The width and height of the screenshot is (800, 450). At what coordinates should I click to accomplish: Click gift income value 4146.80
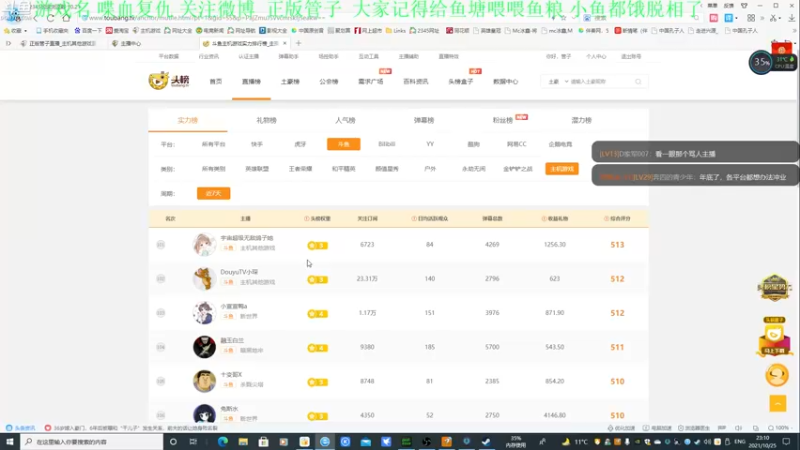pyautogui.click(x=555, y=415)
